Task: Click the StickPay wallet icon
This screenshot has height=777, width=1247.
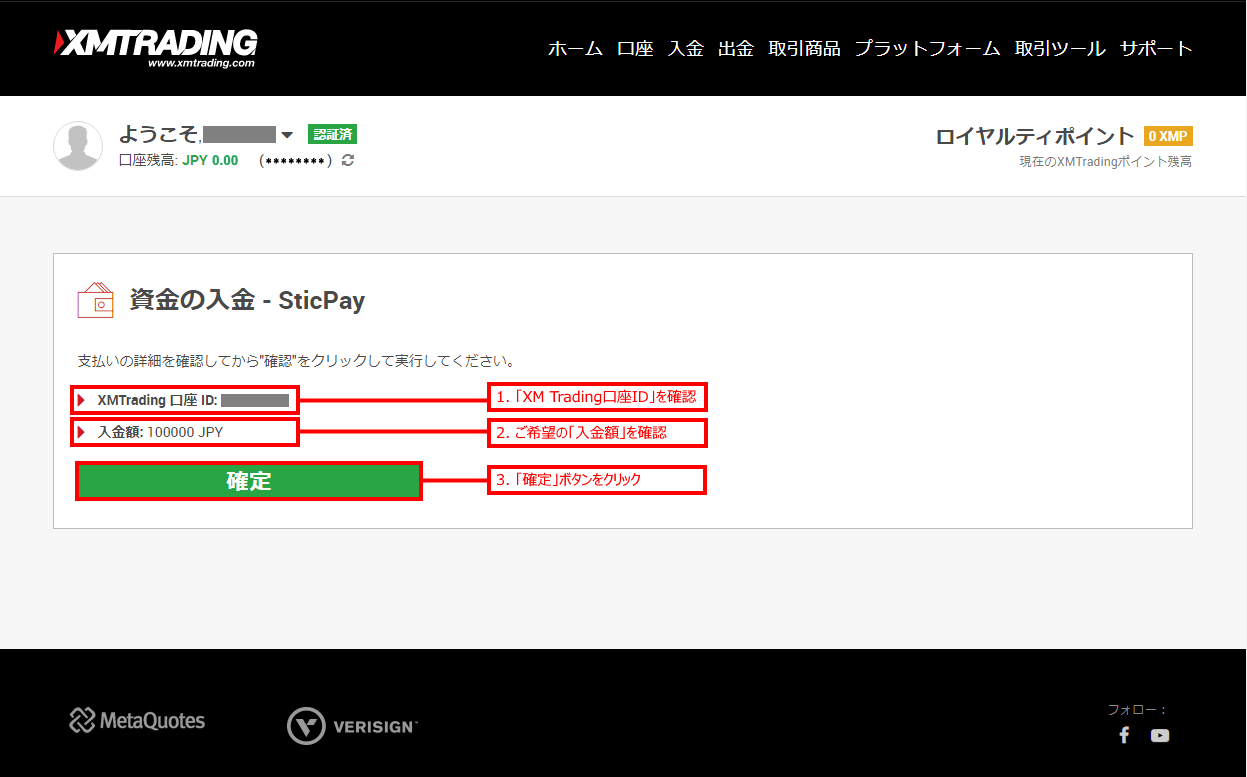Action: point(96,300)
